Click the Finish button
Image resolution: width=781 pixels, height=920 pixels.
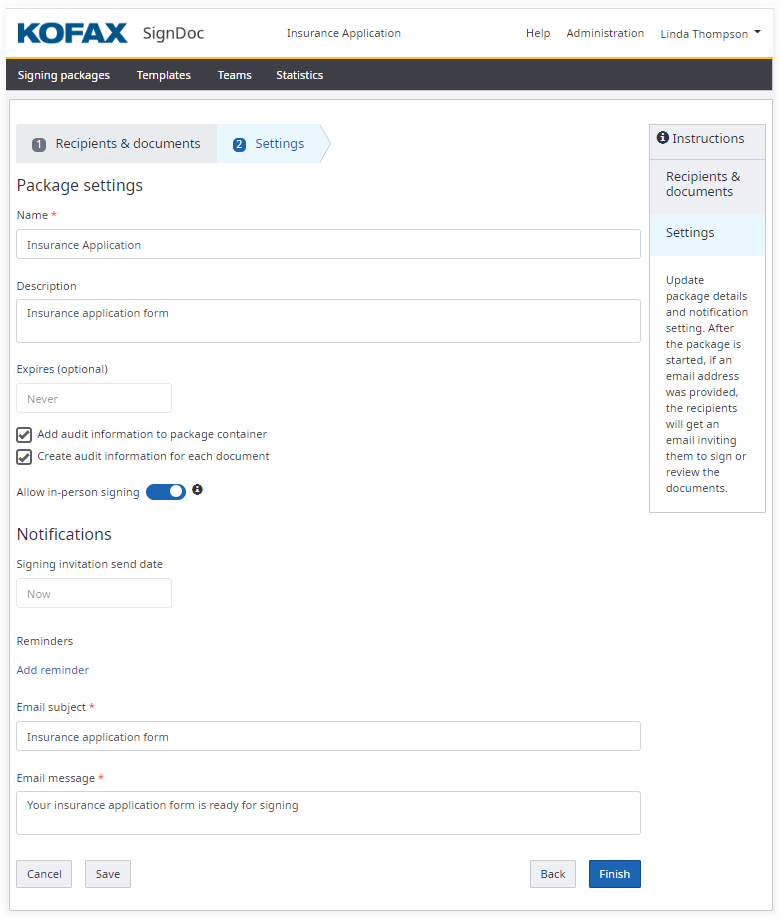click(614, 874)
